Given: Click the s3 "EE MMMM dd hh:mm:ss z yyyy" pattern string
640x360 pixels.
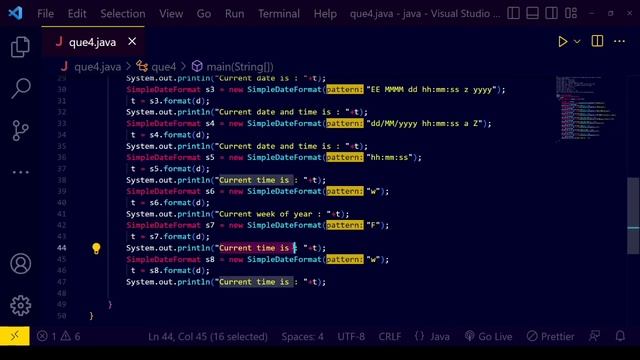Looking at the screenshot, I should [432, 89].
